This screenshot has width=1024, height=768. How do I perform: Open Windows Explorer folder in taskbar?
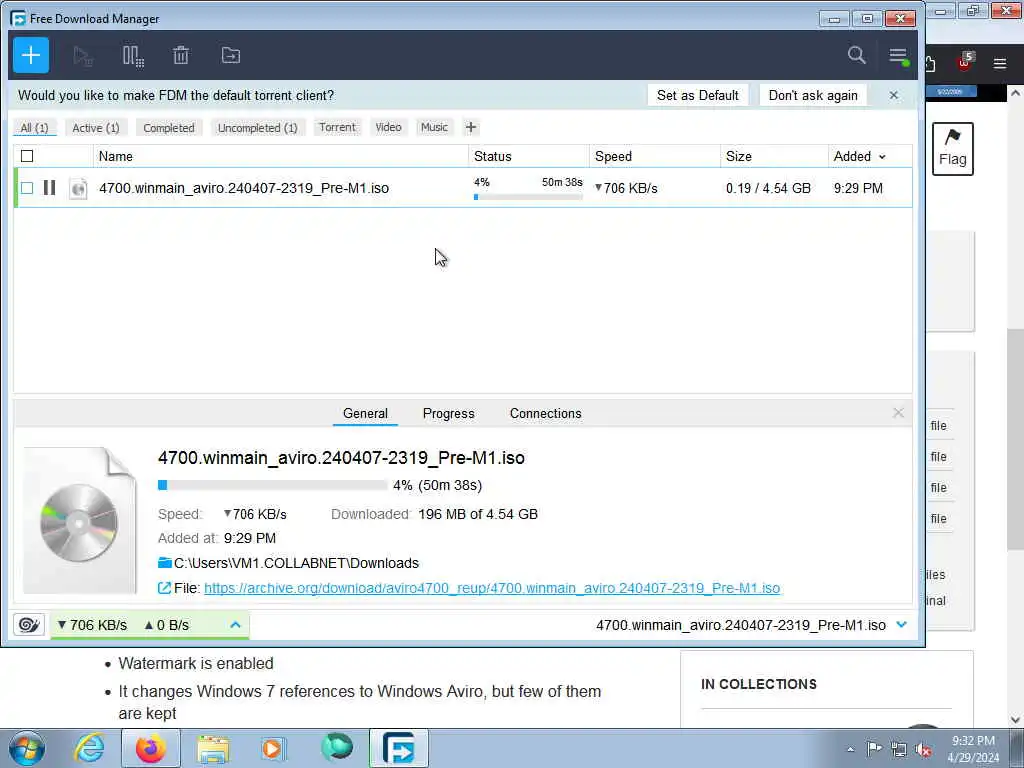pyautogui.click(x=213, y=749)
